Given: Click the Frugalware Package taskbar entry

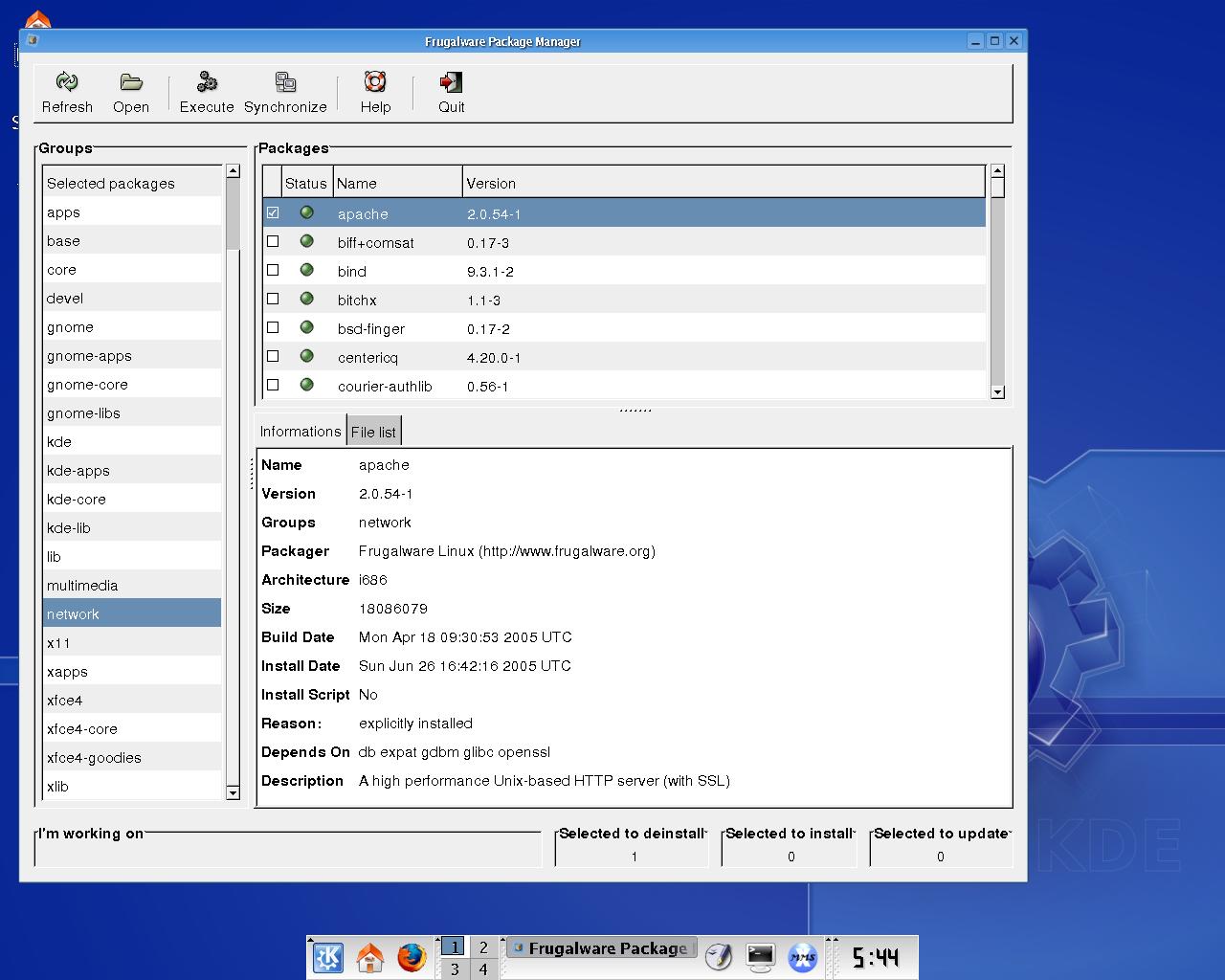Looking at the screenshot, I should pos(601,948).
